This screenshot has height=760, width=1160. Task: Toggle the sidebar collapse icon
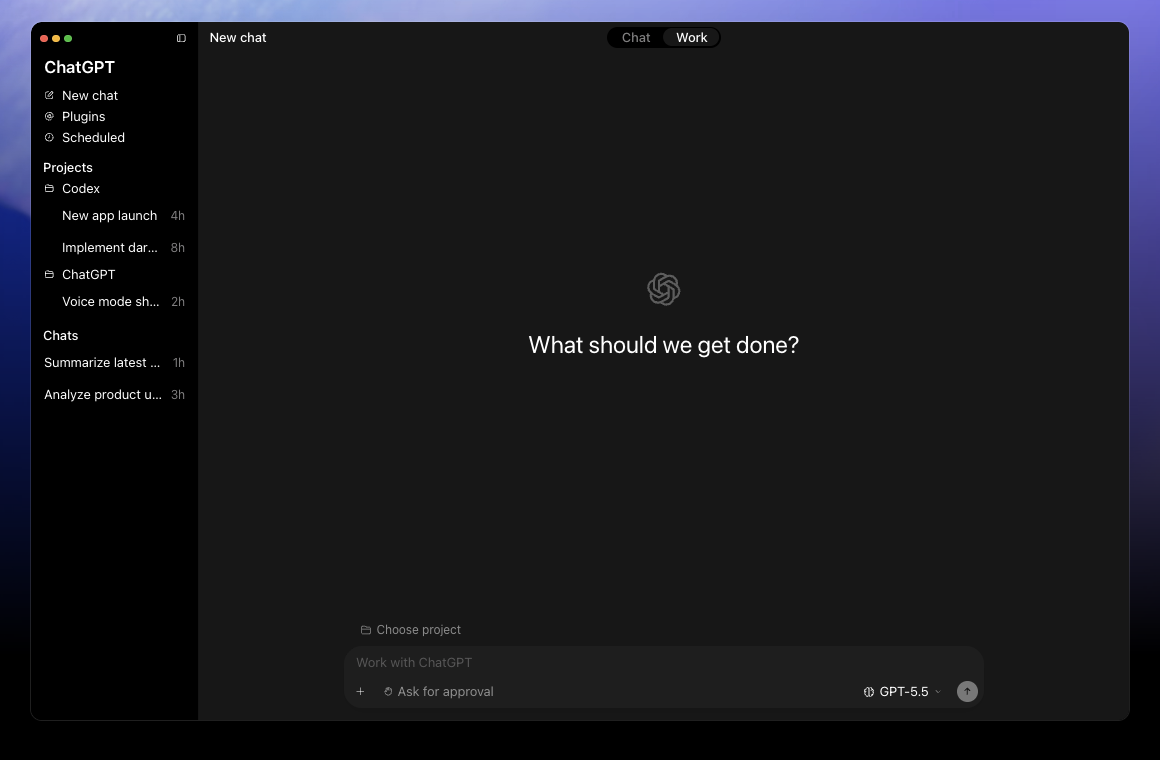click(181, 38)
